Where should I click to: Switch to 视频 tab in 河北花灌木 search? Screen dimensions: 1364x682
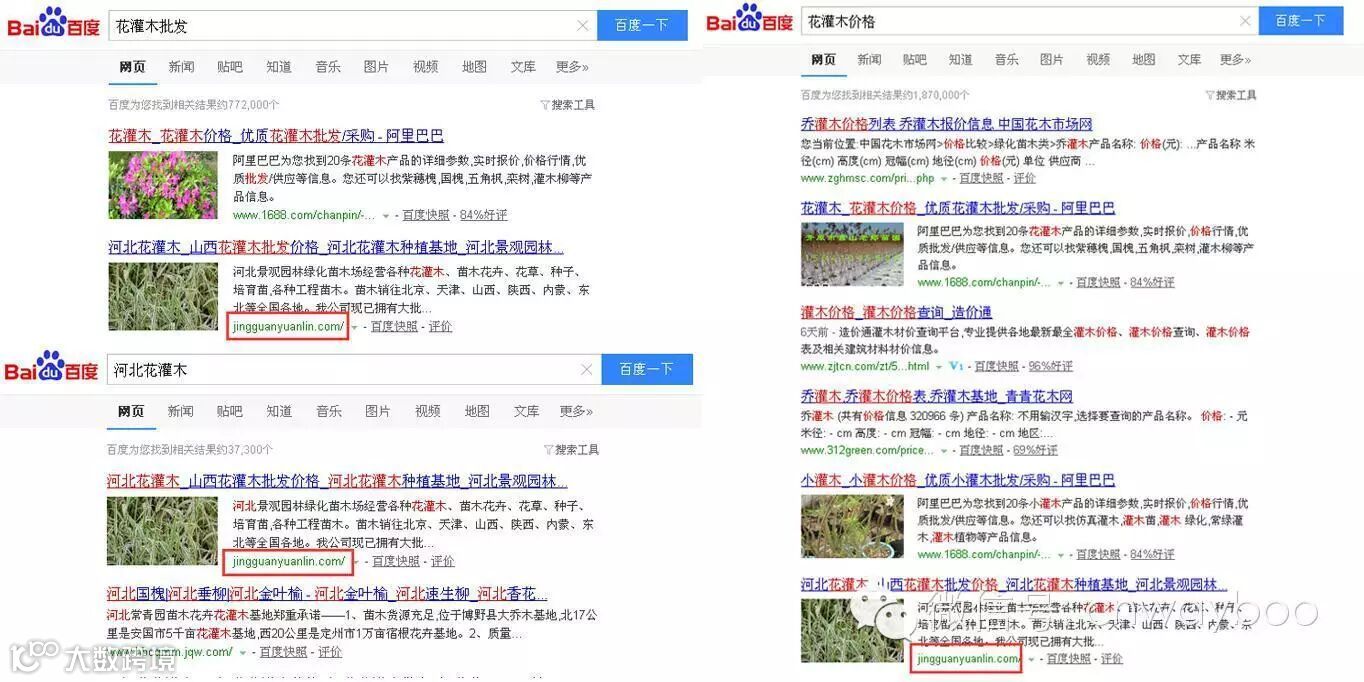coord(427,411)
